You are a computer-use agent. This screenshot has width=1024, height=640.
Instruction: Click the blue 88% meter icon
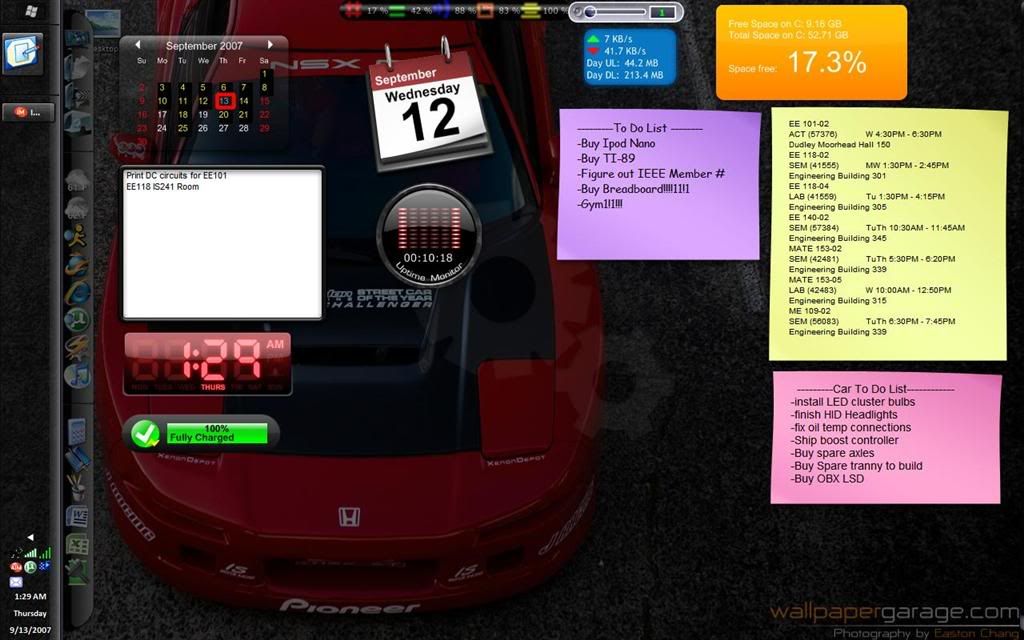(441, 10)
